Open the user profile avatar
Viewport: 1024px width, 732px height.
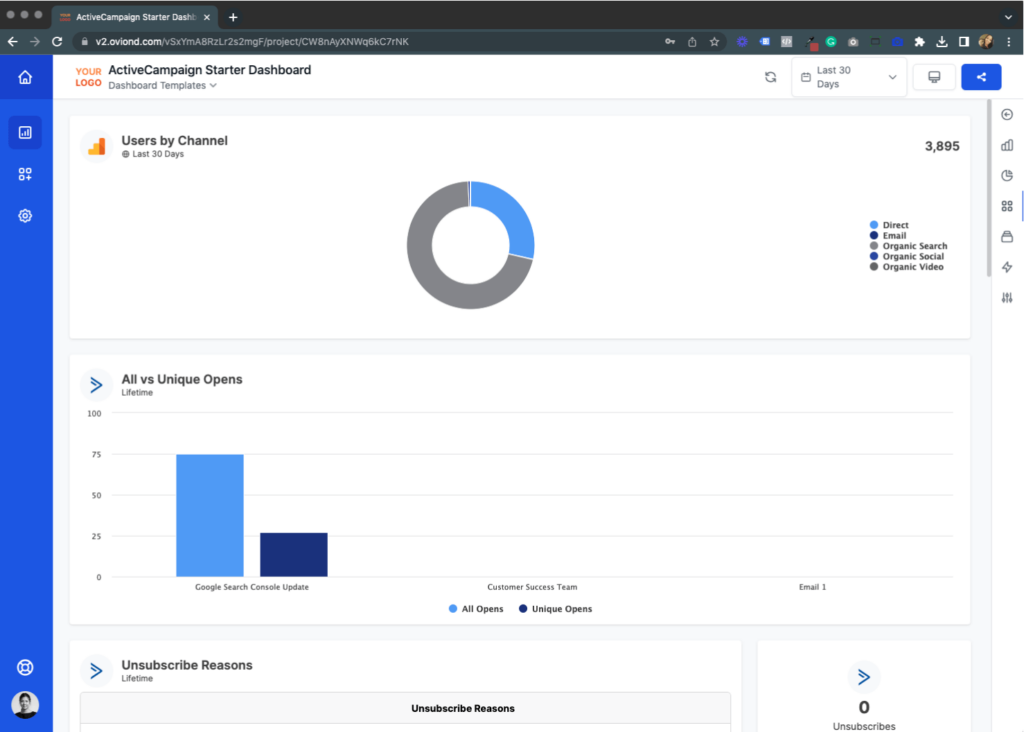25,705
